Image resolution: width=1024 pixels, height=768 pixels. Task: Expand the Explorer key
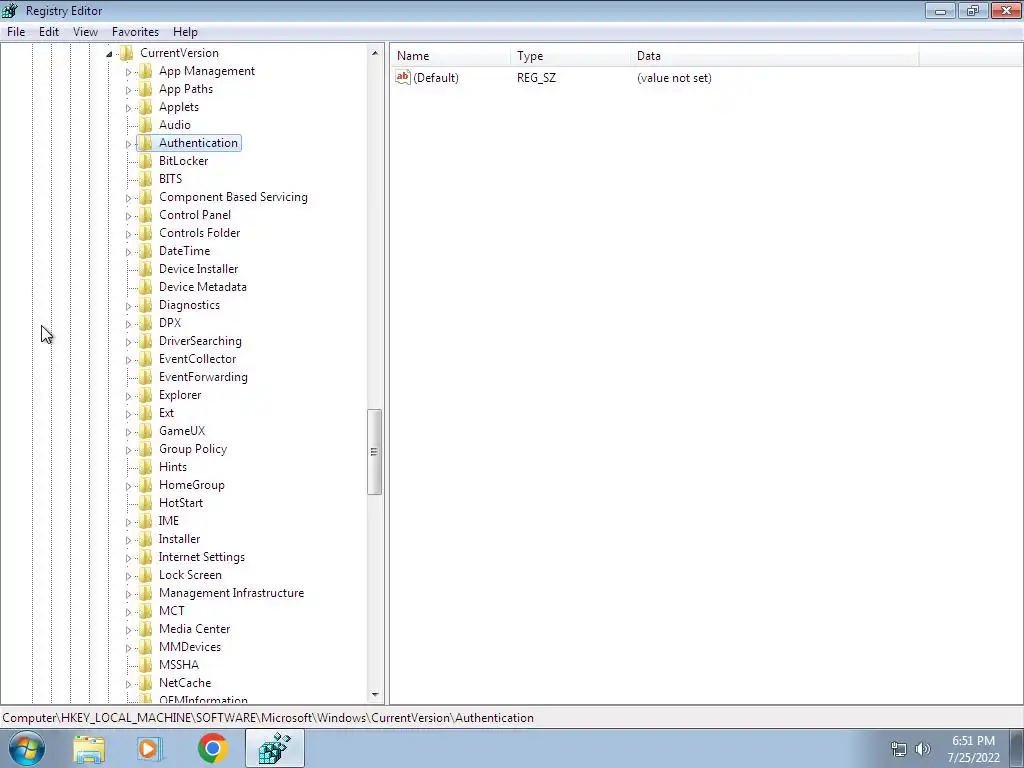click(x=128, y=396)
